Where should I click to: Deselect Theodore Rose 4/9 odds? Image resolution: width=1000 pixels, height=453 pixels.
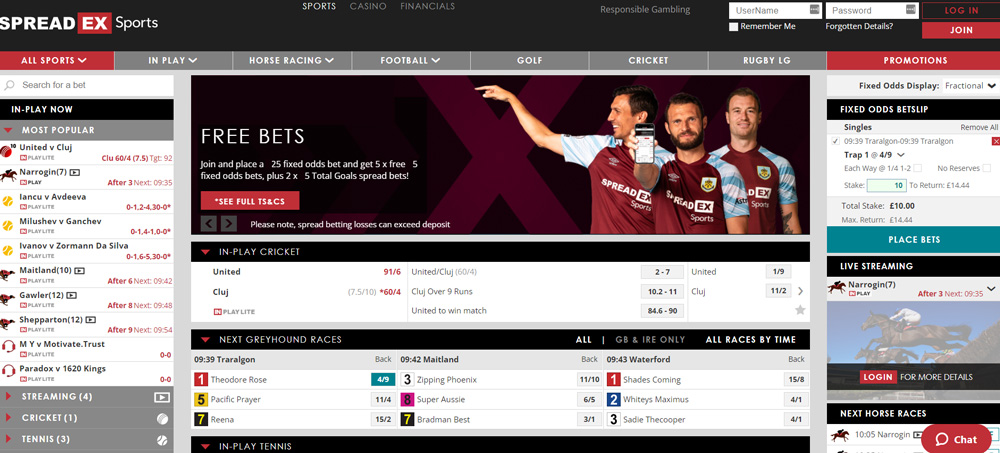pos(383,380)
